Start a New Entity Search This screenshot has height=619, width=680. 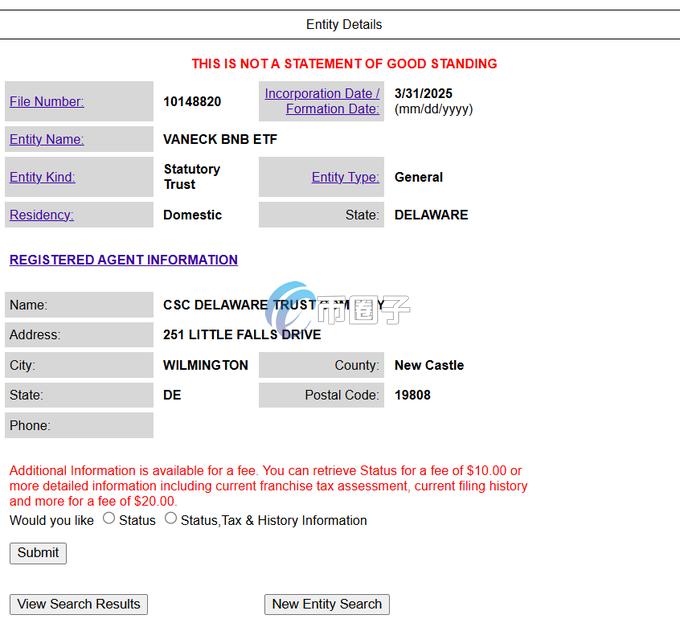coord(327,604)
